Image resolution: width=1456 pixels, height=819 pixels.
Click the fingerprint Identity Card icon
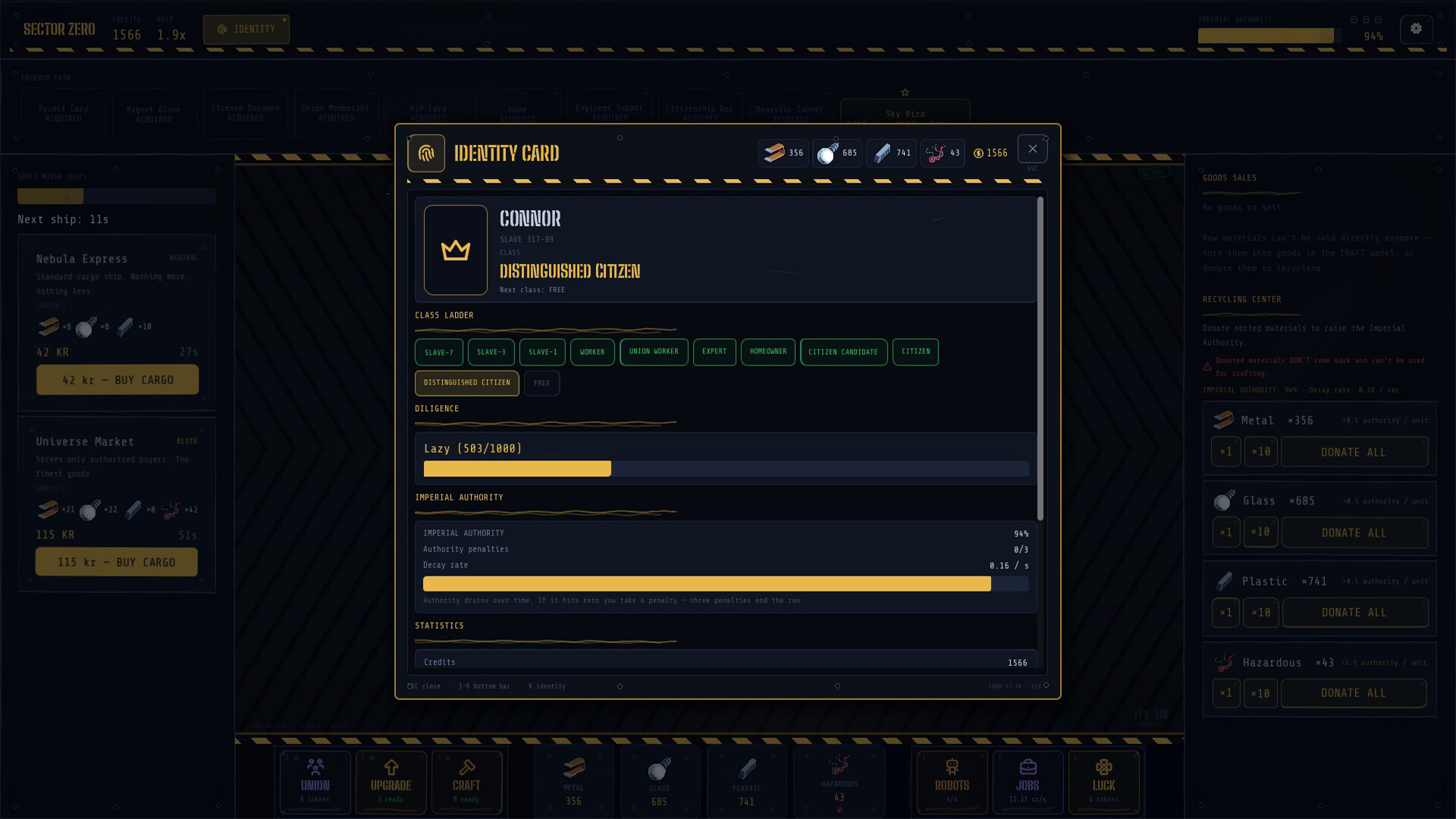tap(426, 153)
